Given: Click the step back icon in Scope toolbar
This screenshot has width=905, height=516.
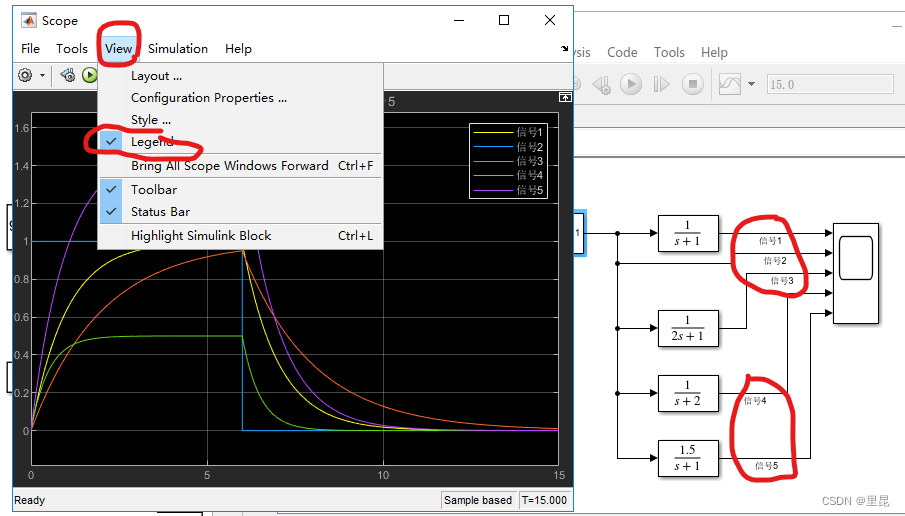Looking at the screenshot, I should tap(68, 75).
